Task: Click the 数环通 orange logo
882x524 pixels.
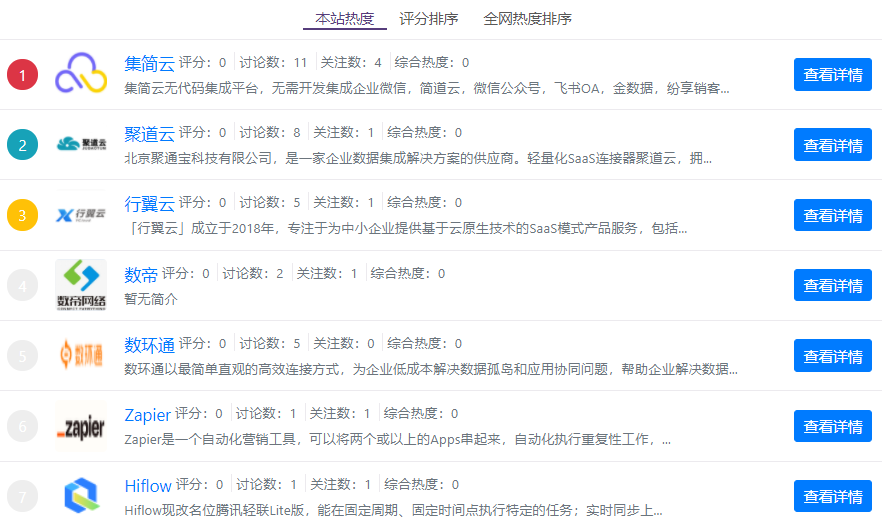Action: pyautogui.click(x=81, y=355)
